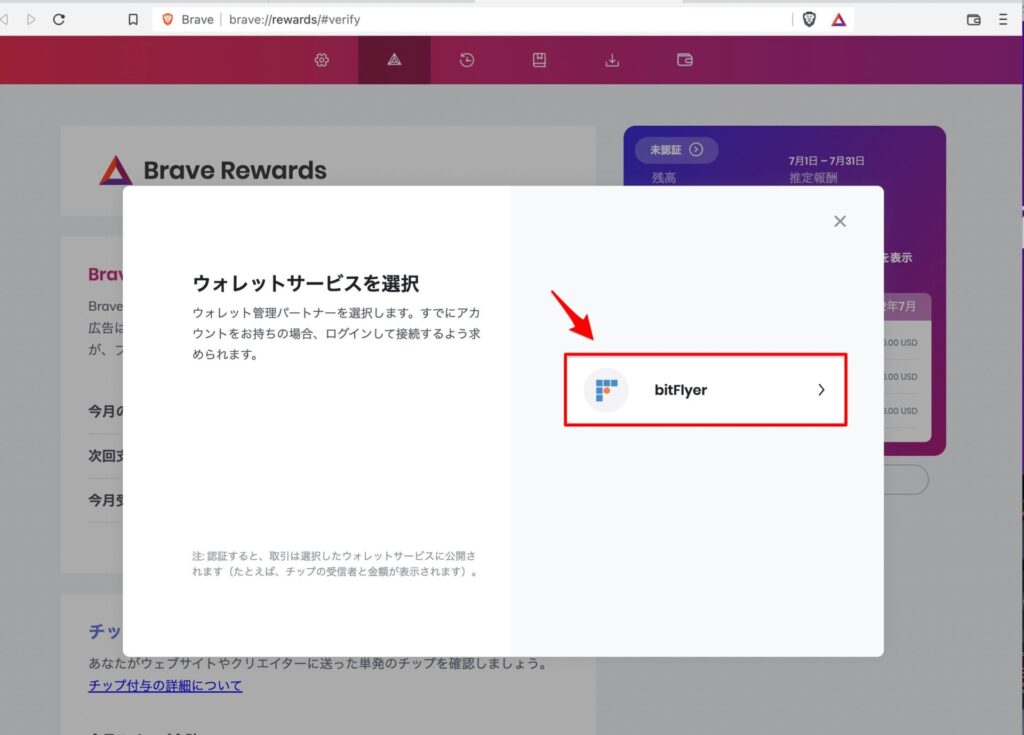Screen dimensions: 1024x735
Task: Click the Brave Rewards logo icon
Action: pos(116,171)
